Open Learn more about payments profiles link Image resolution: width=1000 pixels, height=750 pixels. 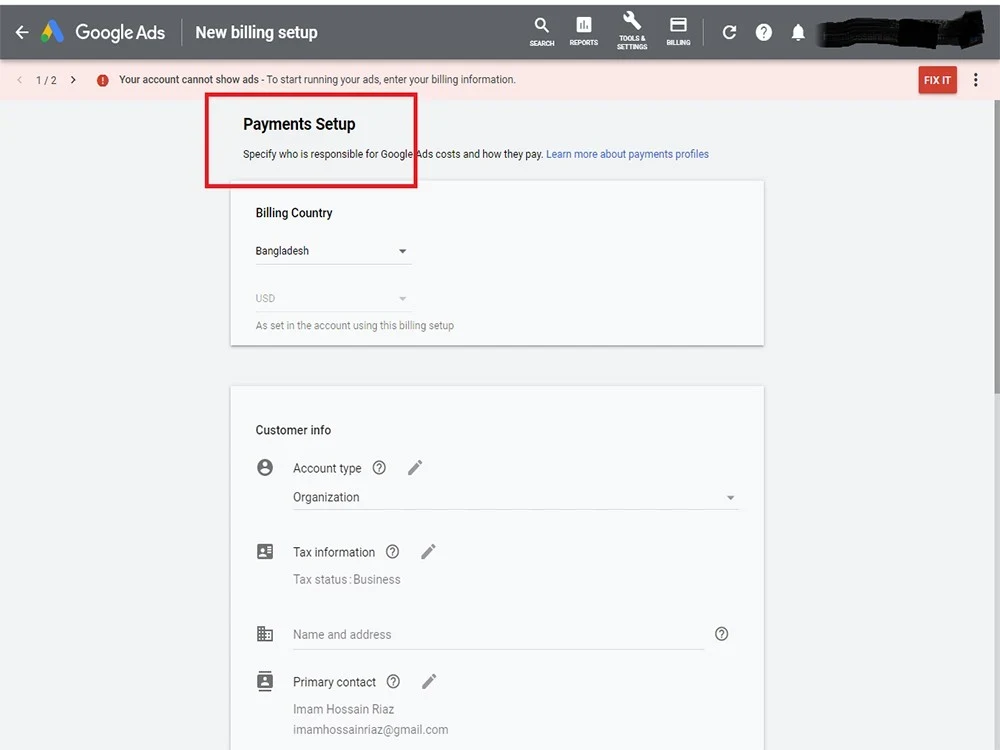click(627, 154)
